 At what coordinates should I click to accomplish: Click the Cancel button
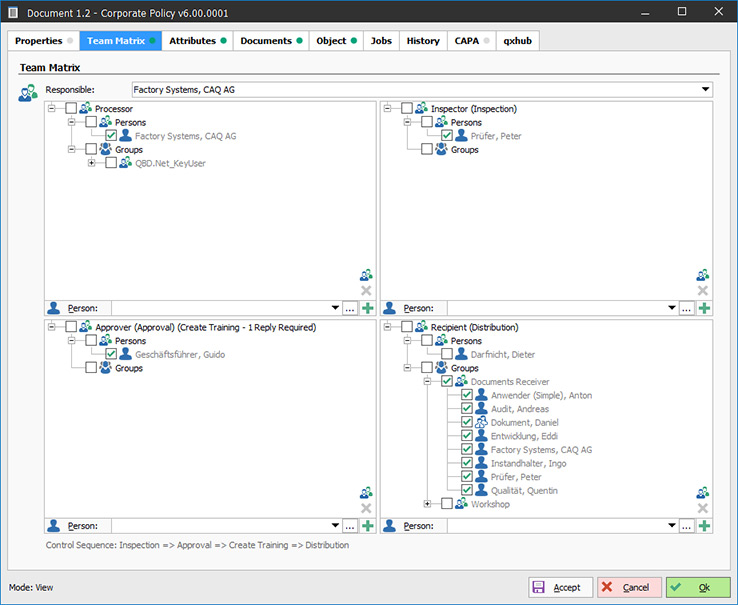pos(629,588)
